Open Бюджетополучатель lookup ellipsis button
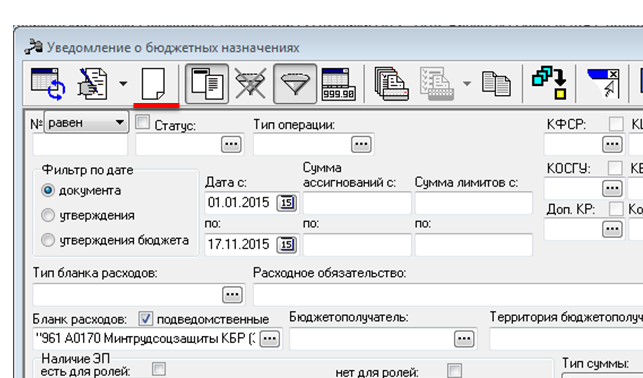 pyautogui.click(x=464, y=339)
